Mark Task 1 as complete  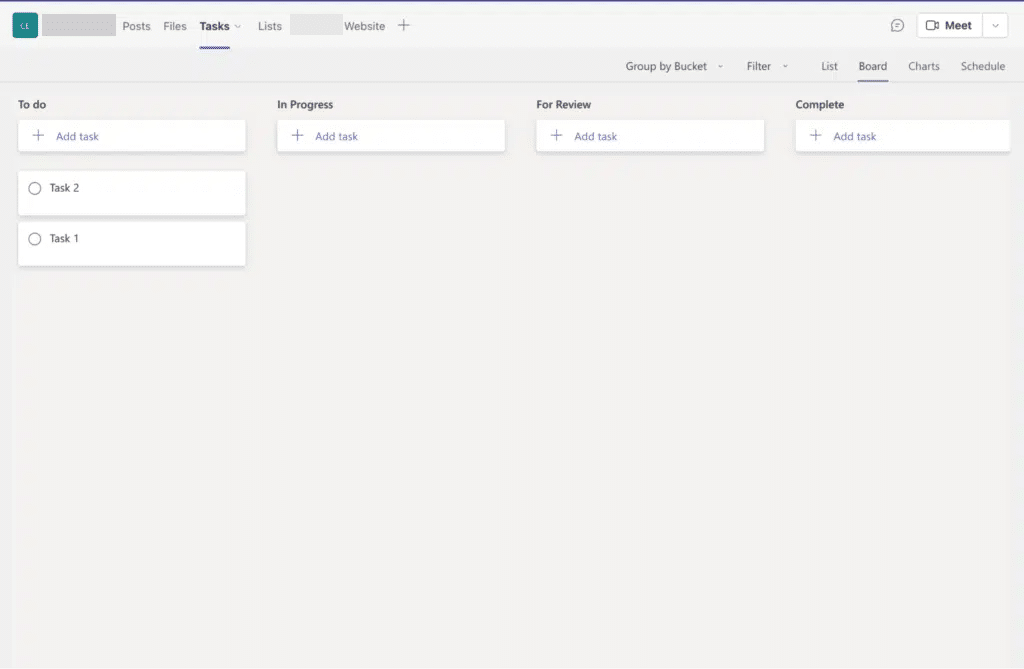34,239
